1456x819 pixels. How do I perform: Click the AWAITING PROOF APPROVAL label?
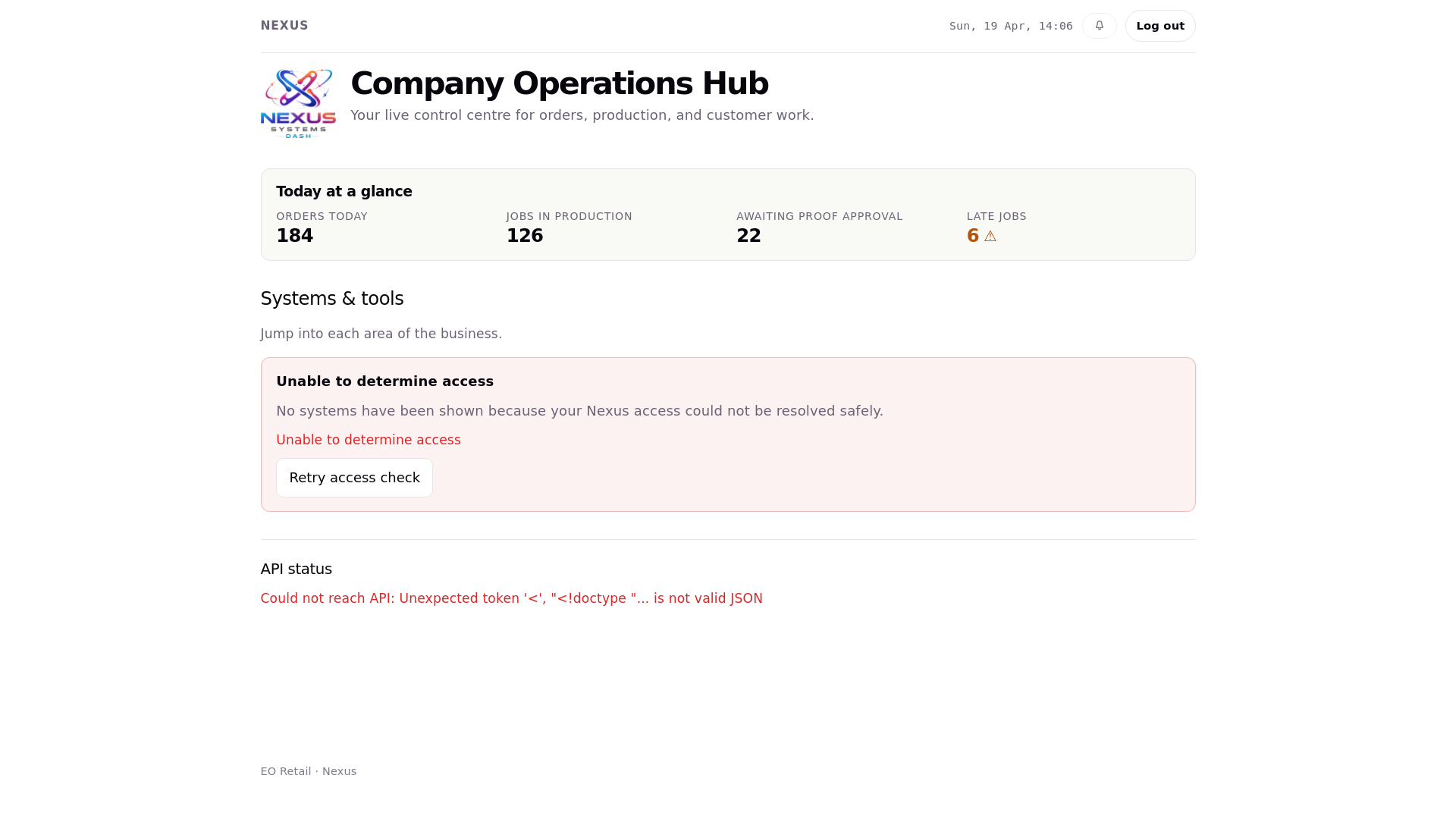(x=820, y=216)
